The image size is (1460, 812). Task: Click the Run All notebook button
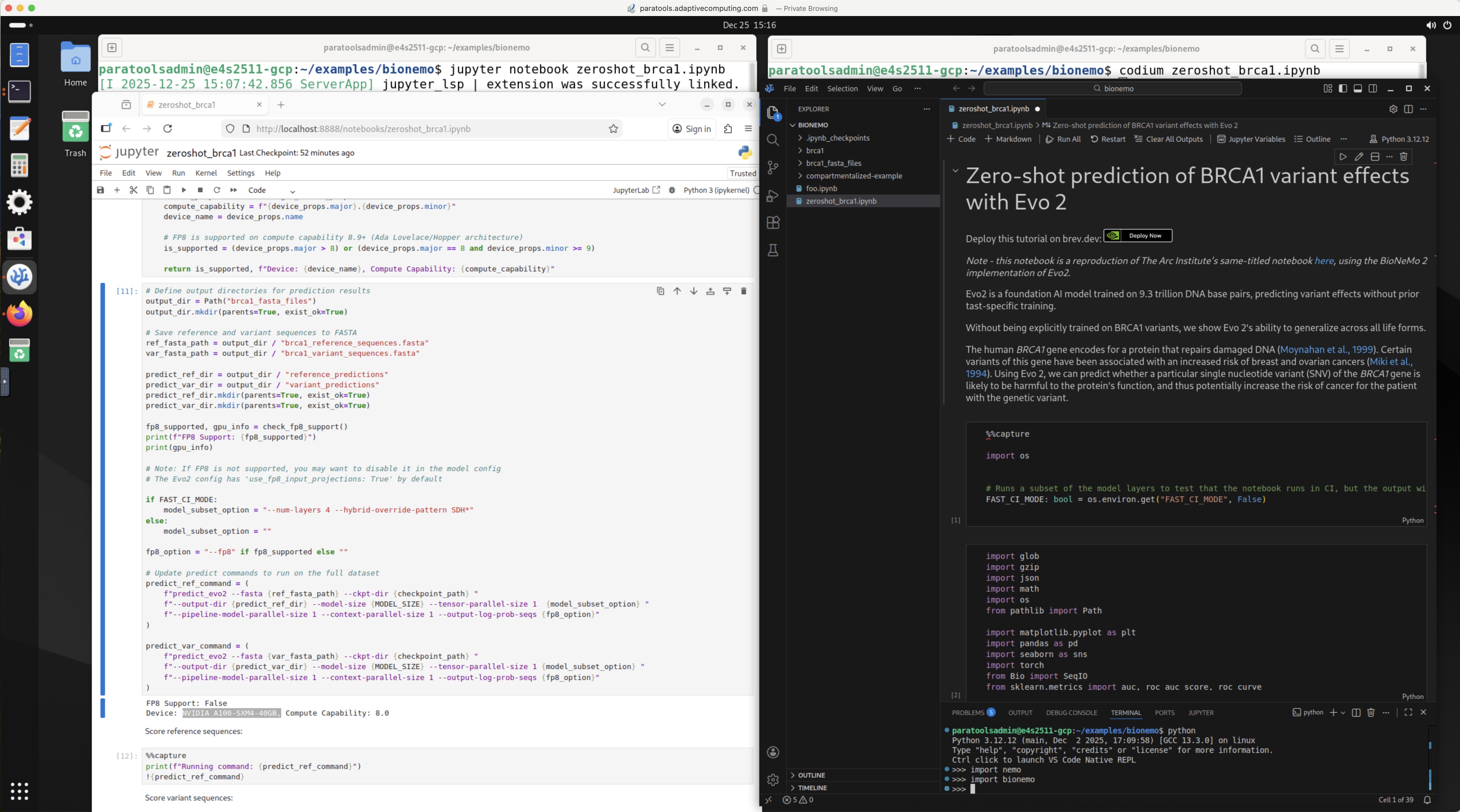pyautogui.click(x=1063, y=139)
